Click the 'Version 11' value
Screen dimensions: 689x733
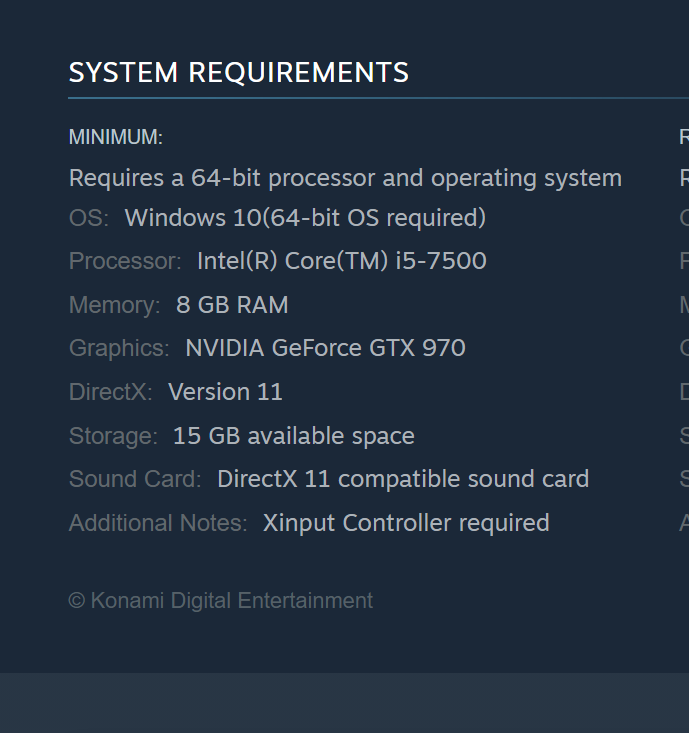coord(225,392)
